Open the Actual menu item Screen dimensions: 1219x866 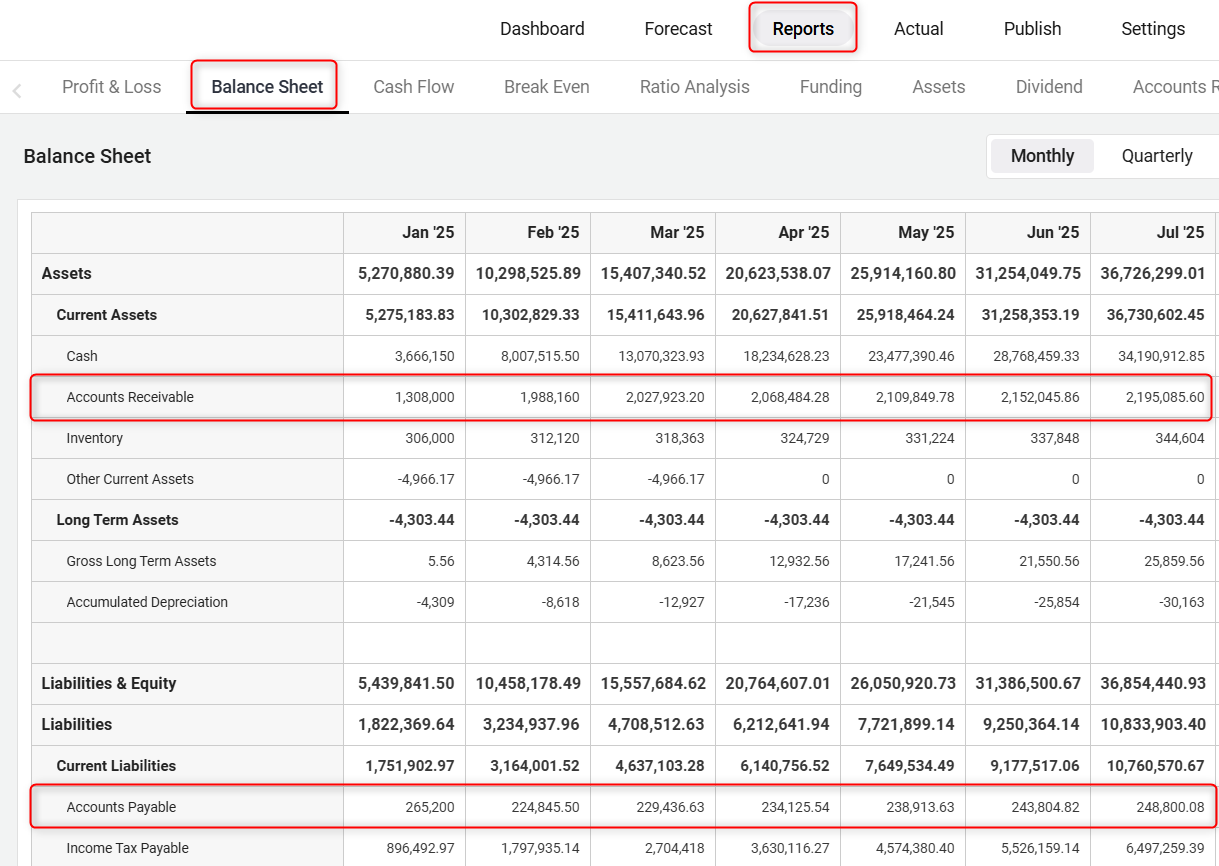coord(918,29)
